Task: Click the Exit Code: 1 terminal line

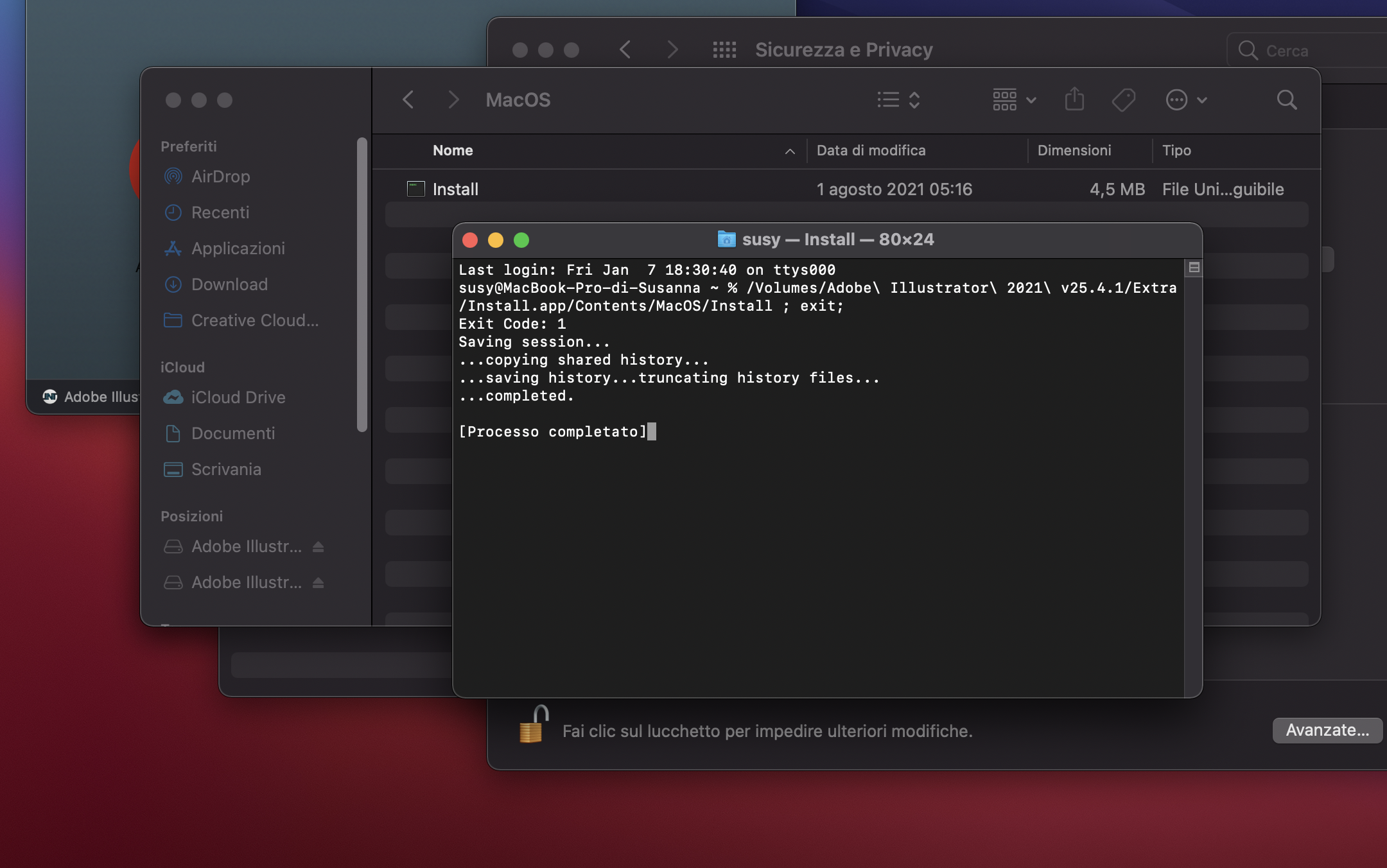Action: (512, 324)
